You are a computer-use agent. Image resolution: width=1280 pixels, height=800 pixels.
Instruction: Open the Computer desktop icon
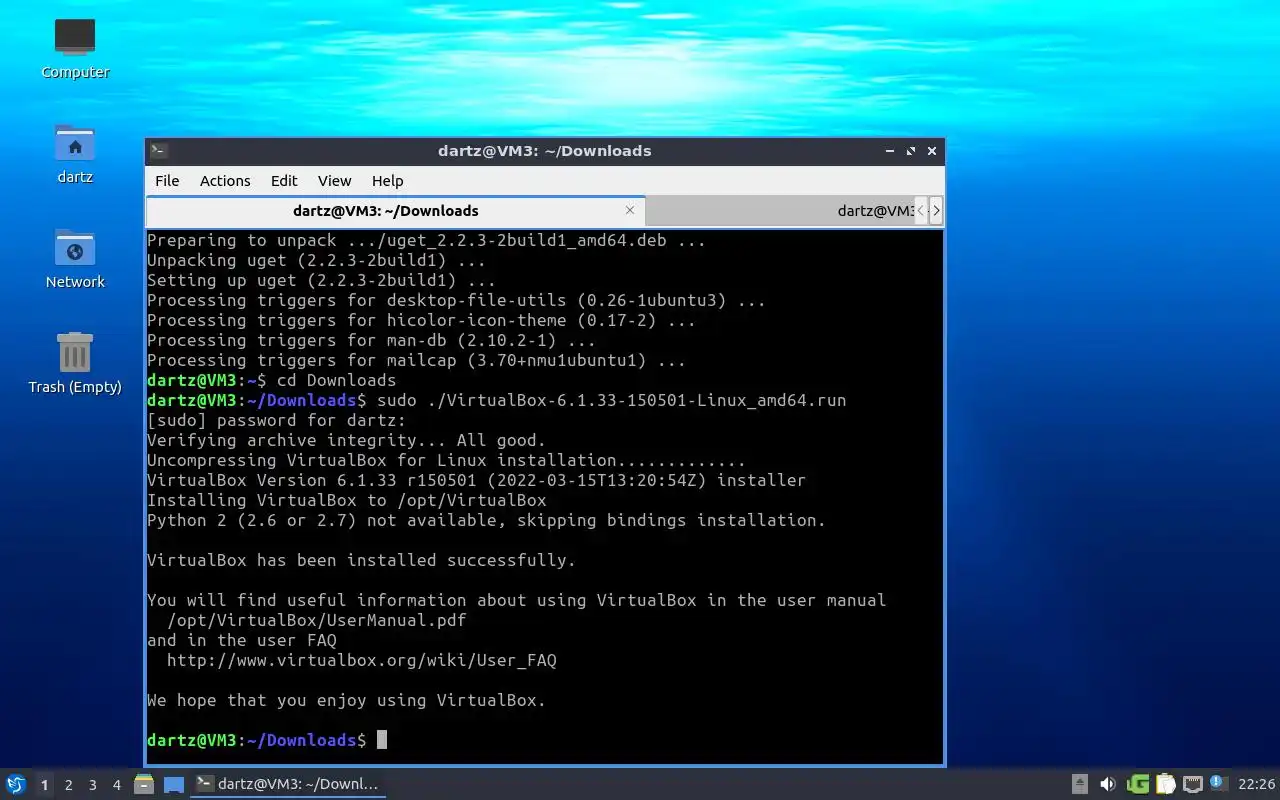click(x=75, y=49)
